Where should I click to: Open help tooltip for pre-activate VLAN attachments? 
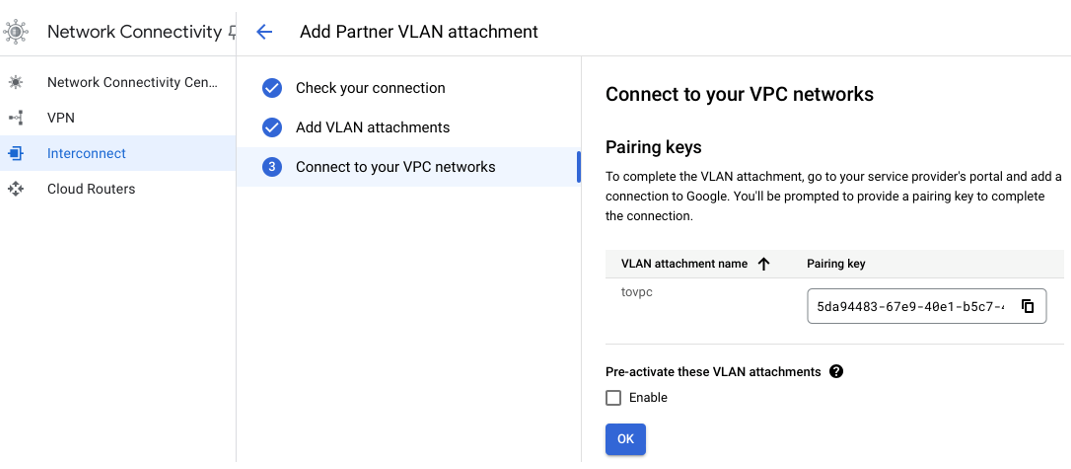click(836, 371)
